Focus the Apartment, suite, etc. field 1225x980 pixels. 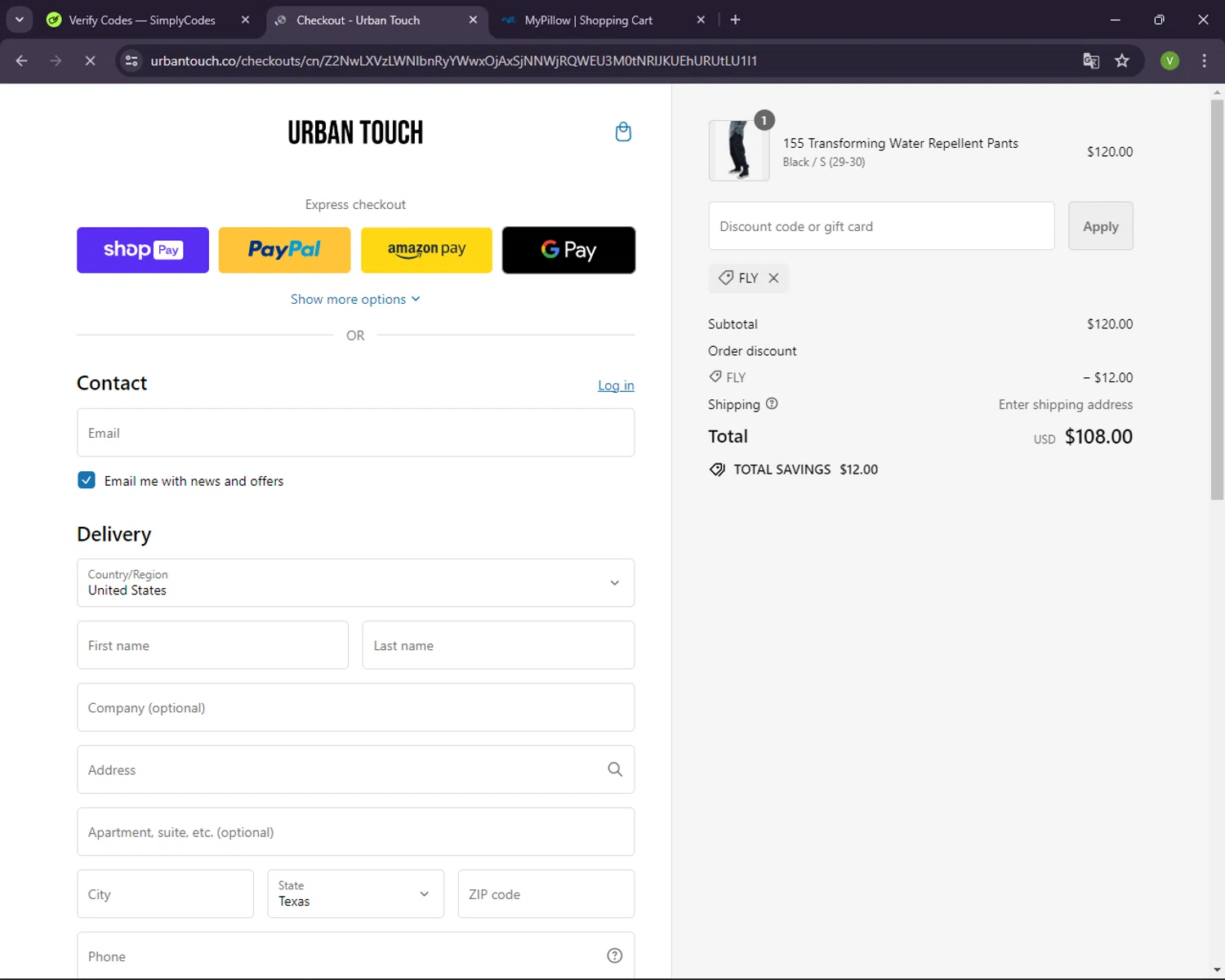click(355, 831)
